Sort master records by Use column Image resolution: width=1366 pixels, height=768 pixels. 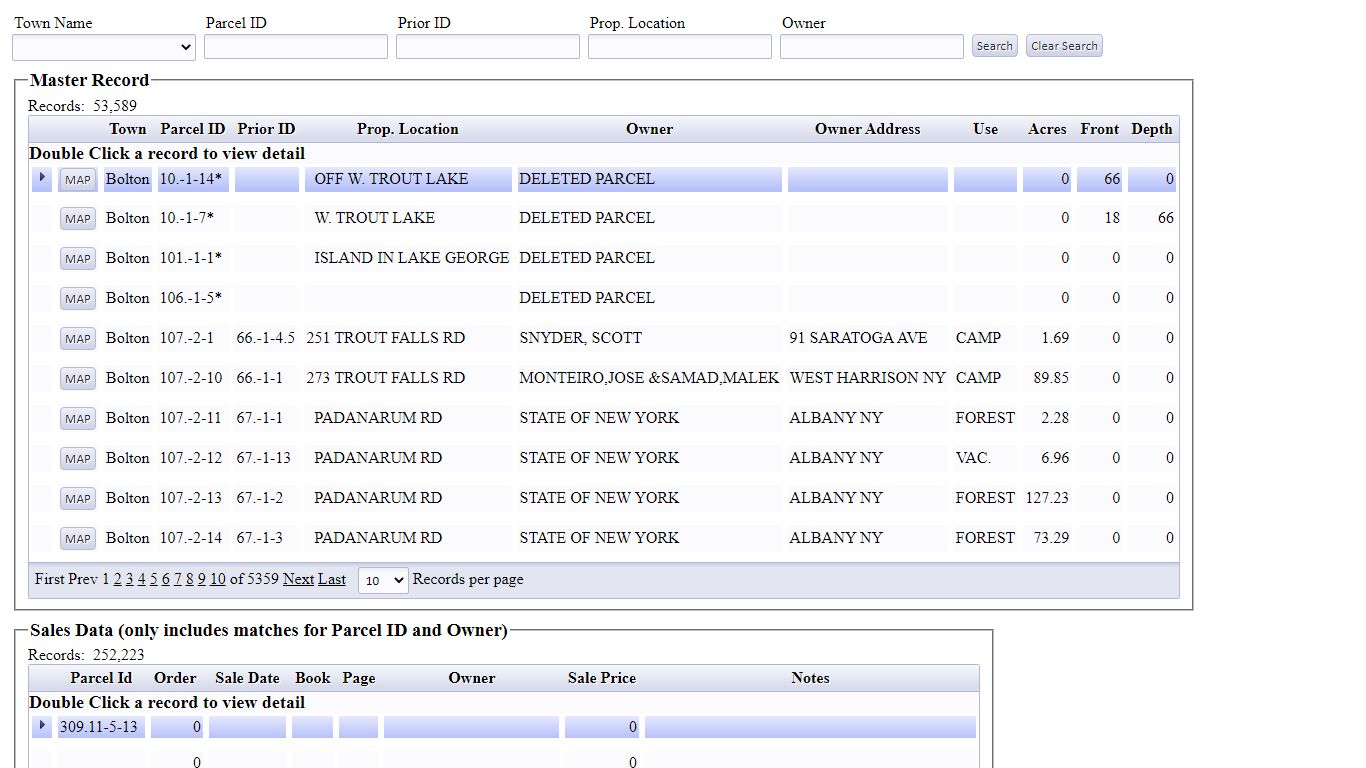[986, 129]
